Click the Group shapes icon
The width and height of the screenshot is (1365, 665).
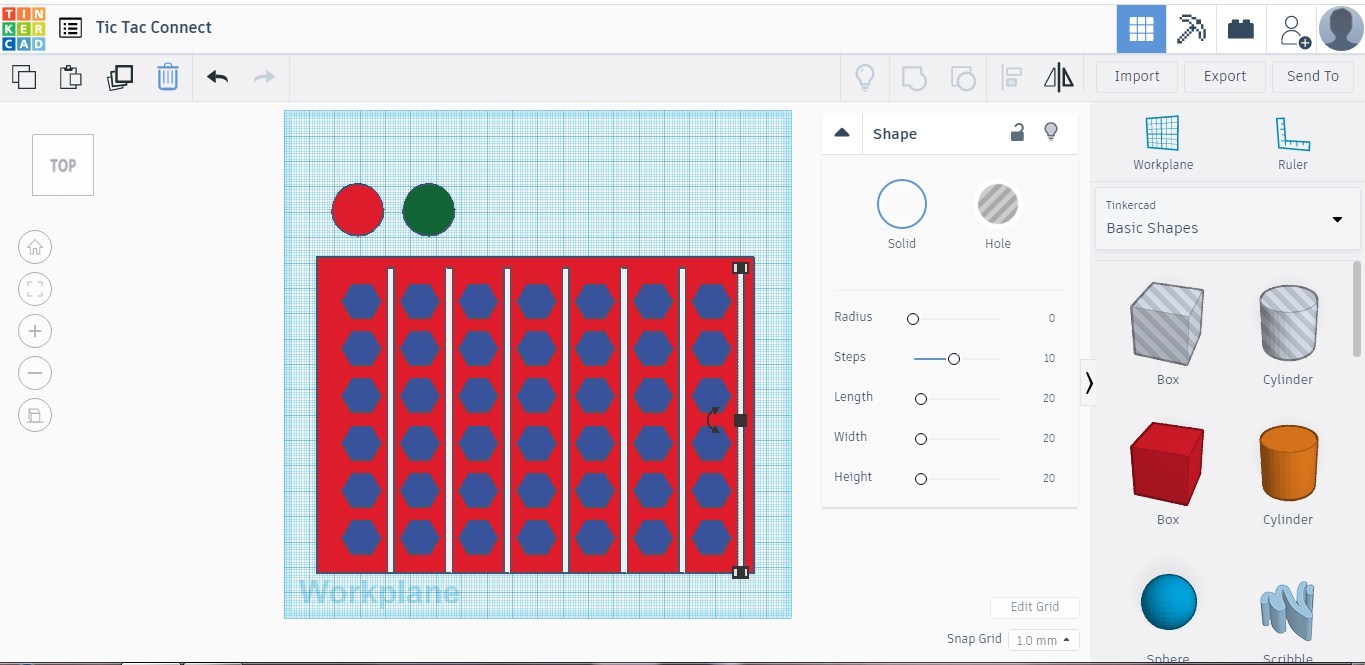tap(914, 77)
